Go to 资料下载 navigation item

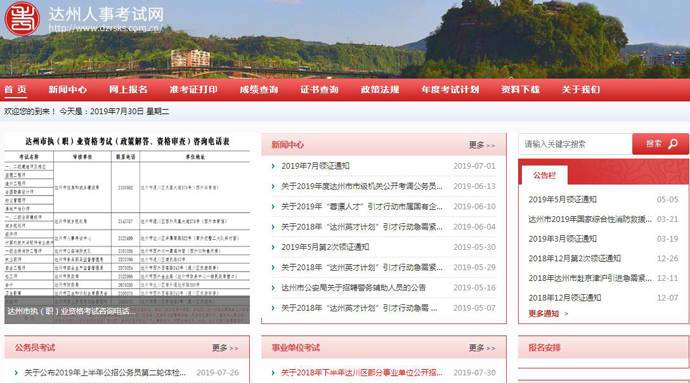pos(520,90)
